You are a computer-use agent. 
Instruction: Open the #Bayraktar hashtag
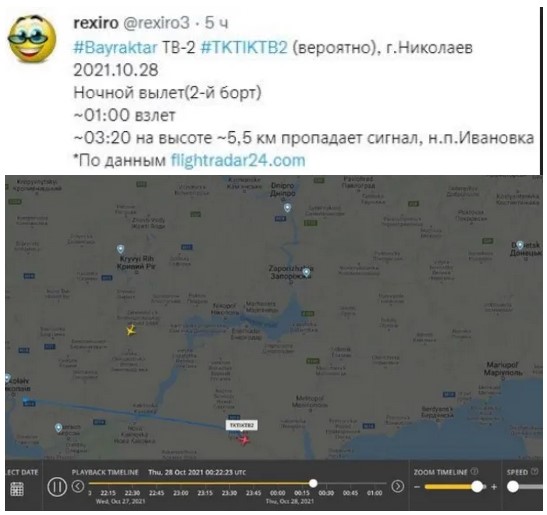[115, 47]
